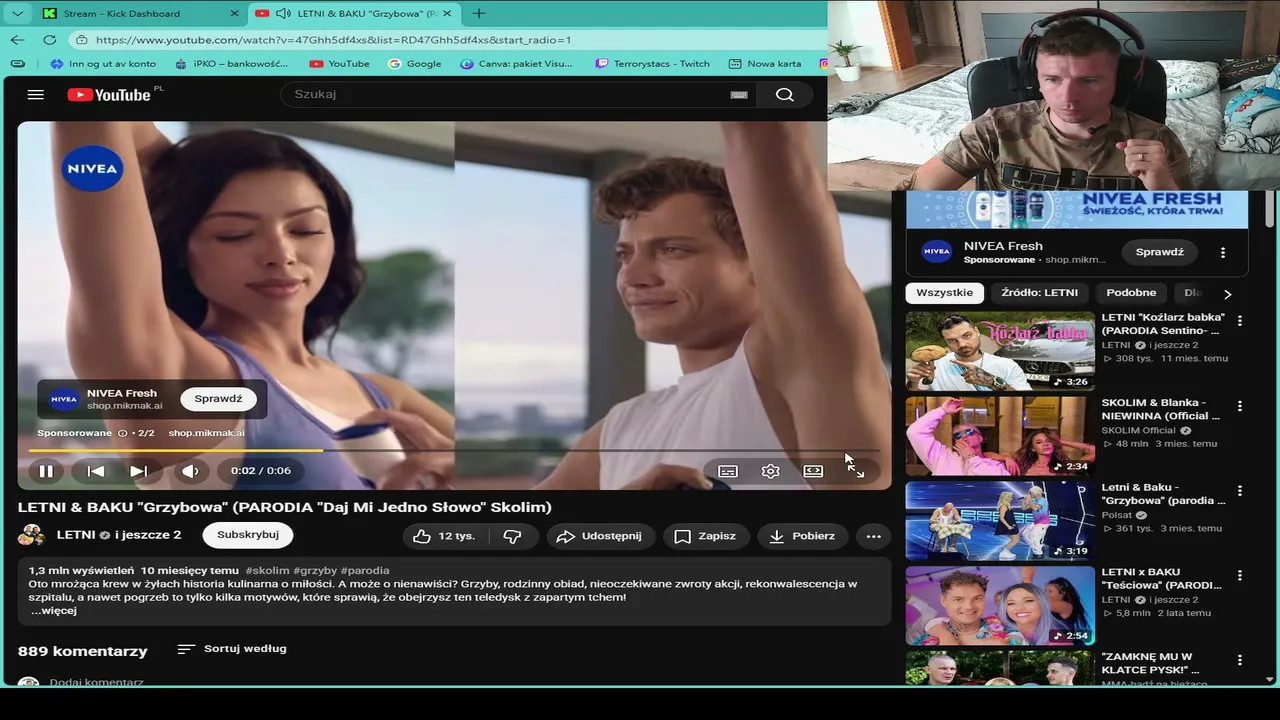Download the video with Pobierz

(802, 536)
